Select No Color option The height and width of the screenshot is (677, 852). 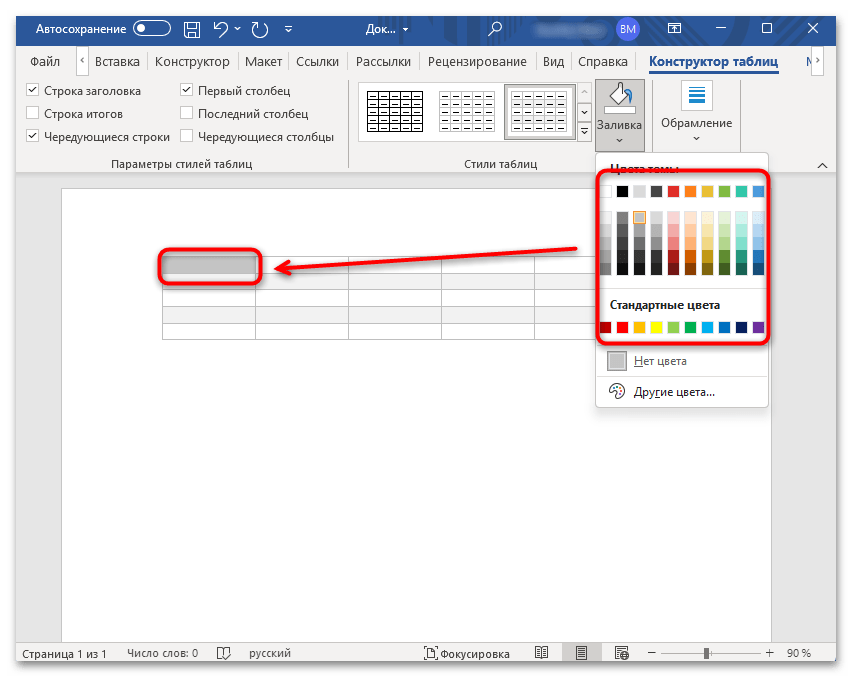click(660, 361)
